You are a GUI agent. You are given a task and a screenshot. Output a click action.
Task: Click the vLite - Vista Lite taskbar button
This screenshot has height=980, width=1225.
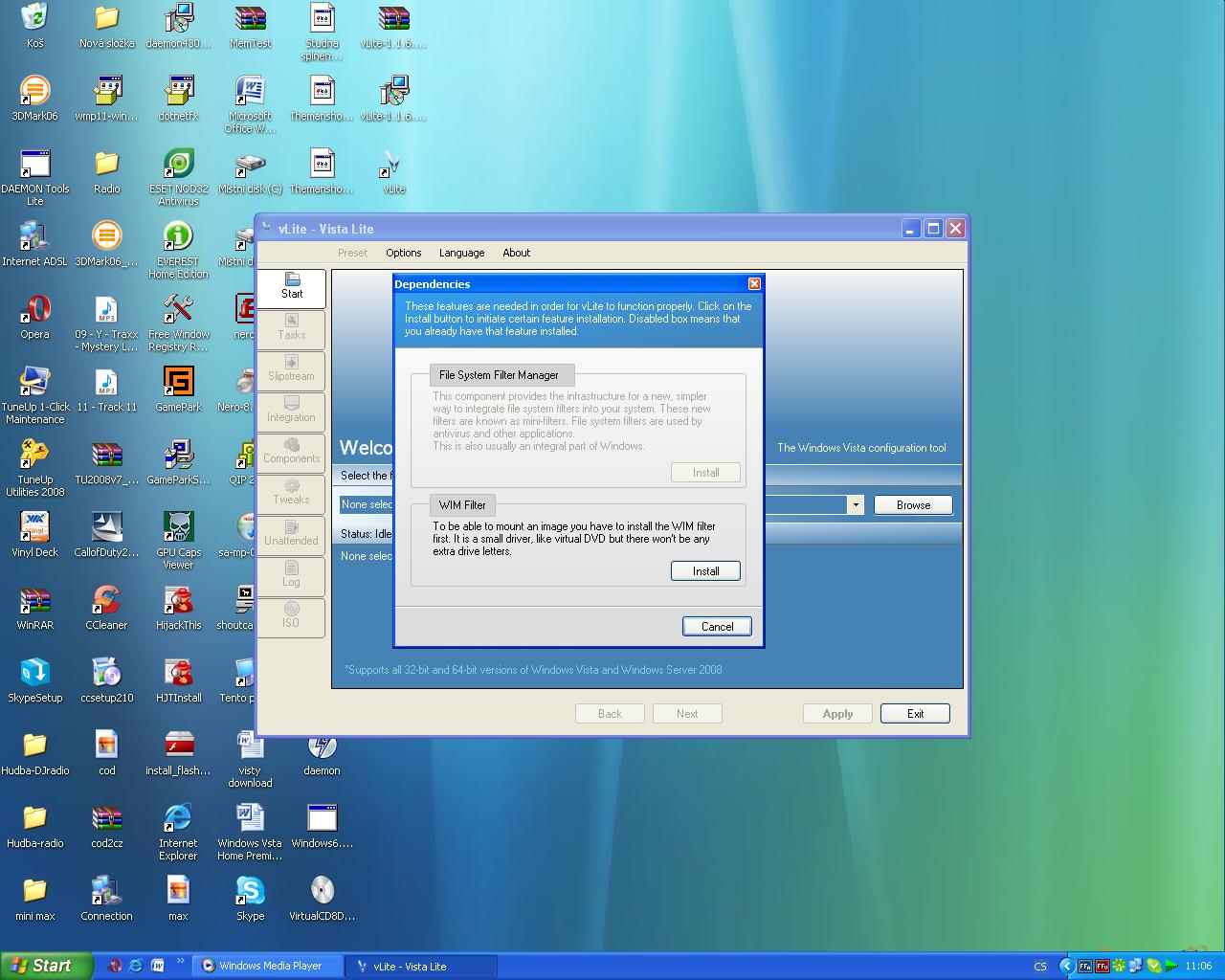coord(422,967)
